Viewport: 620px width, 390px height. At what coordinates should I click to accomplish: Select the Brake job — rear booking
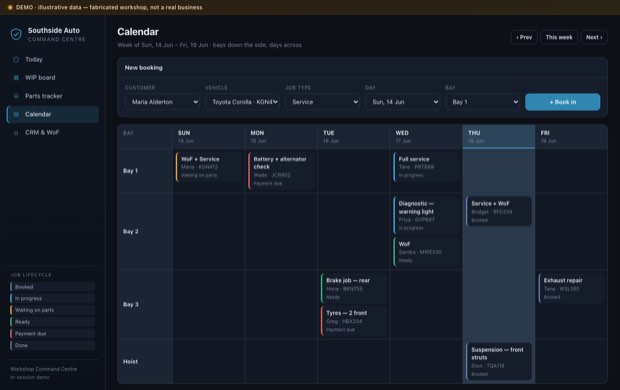[353, 288]
